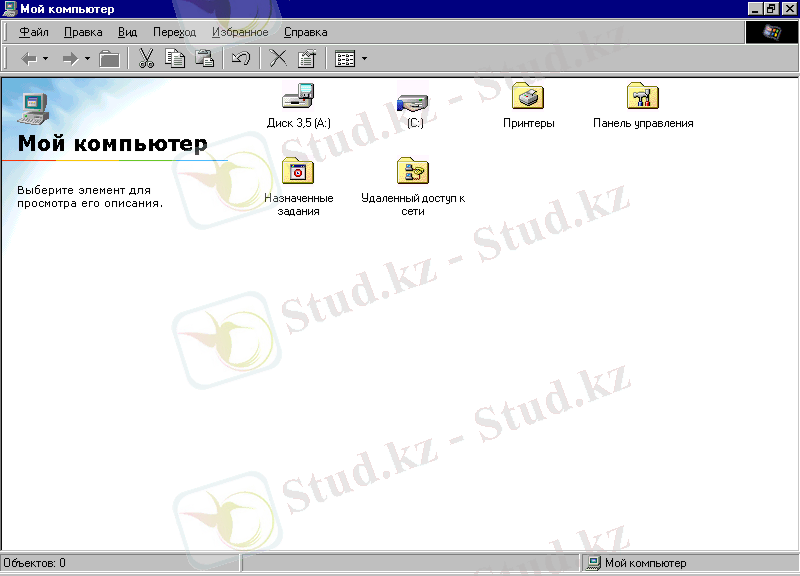This screenshot has height=576, width=800.
Task: Open the Forward history dropdown arrow
Action: [x=87, y=59]
